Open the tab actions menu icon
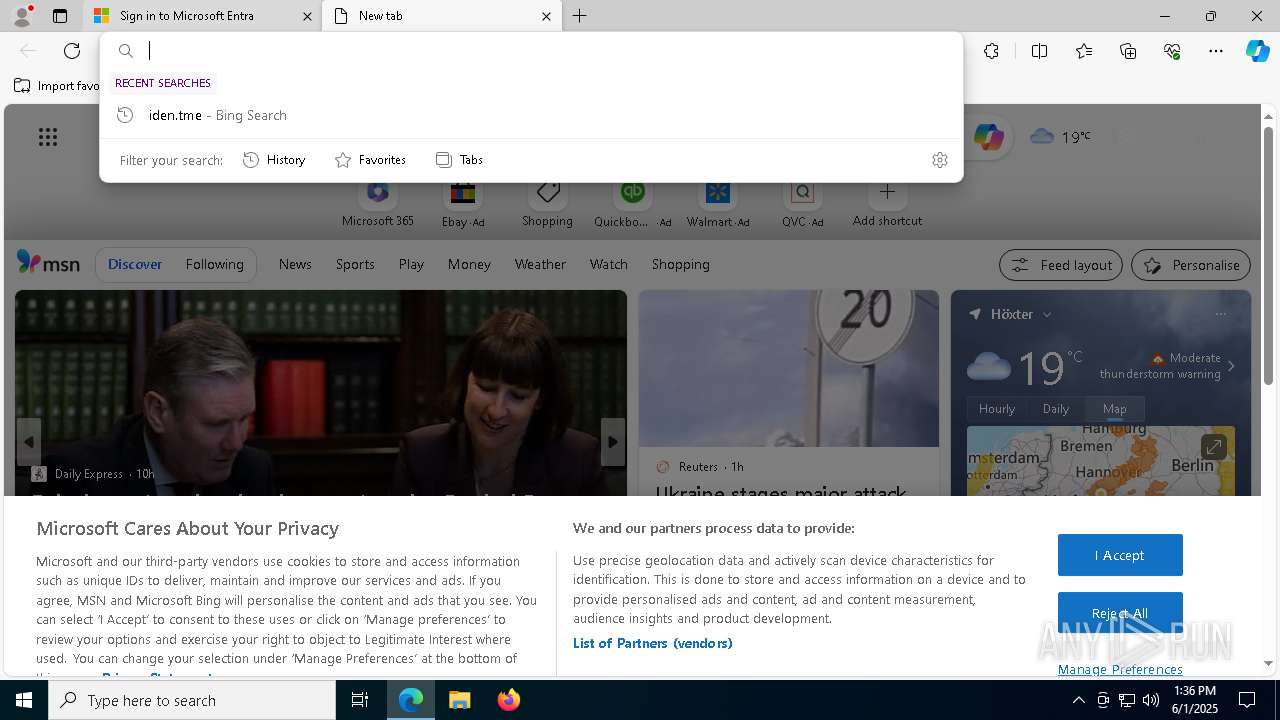 pyautogui.click(x=60, y=16)
